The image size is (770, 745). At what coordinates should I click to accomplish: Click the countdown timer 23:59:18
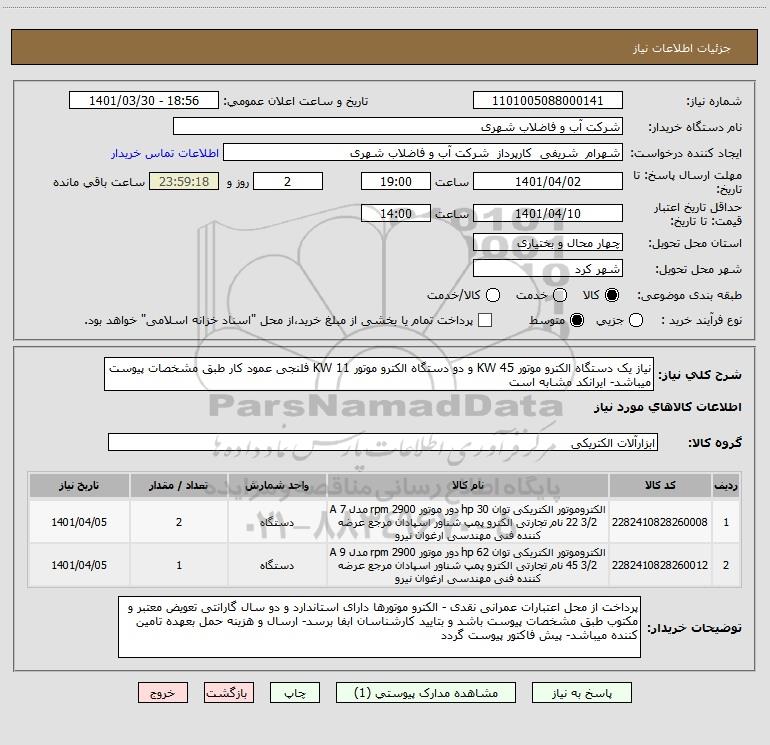[184, 181]
